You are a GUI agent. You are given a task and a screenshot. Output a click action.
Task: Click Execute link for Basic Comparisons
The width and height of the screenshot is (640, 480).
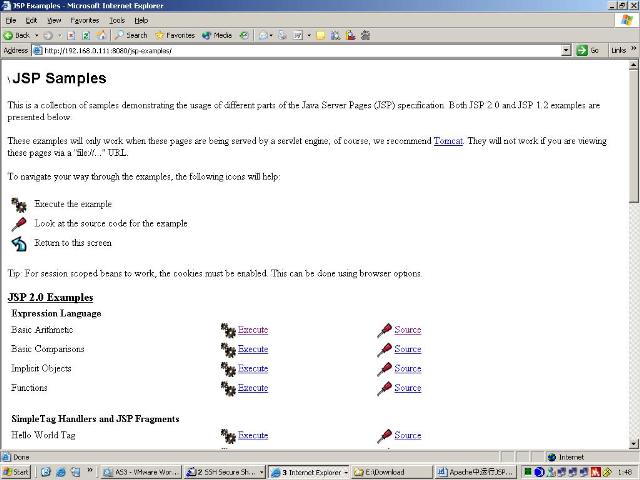click(253, 349)
